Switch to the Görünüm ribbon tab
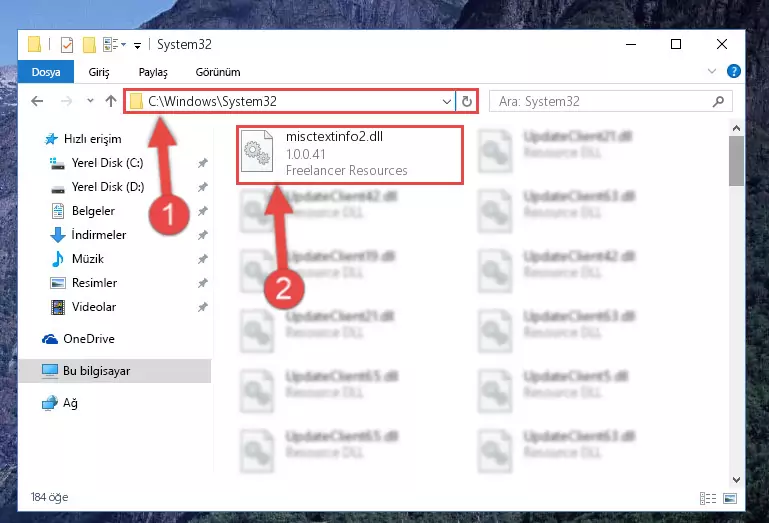The image size is (769, 523). (x=218, y=72)
